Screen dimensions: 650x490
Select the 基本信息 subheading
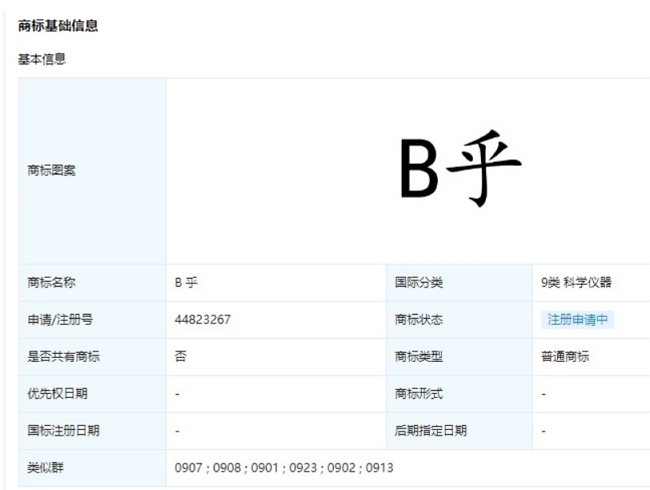tap(42, 59)
